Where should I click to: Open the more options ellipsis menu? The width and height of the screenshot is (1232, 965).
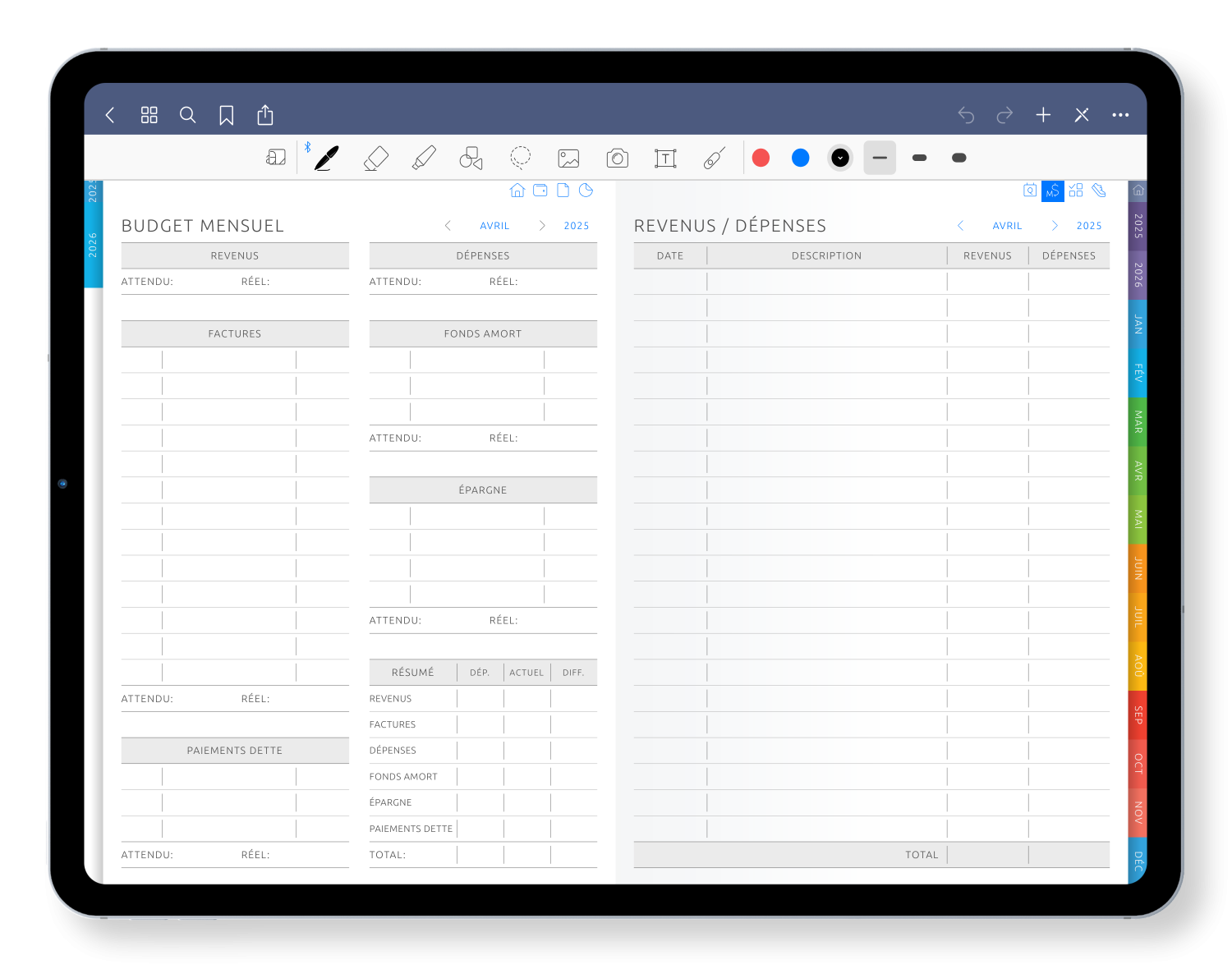tap(1120, 115)
